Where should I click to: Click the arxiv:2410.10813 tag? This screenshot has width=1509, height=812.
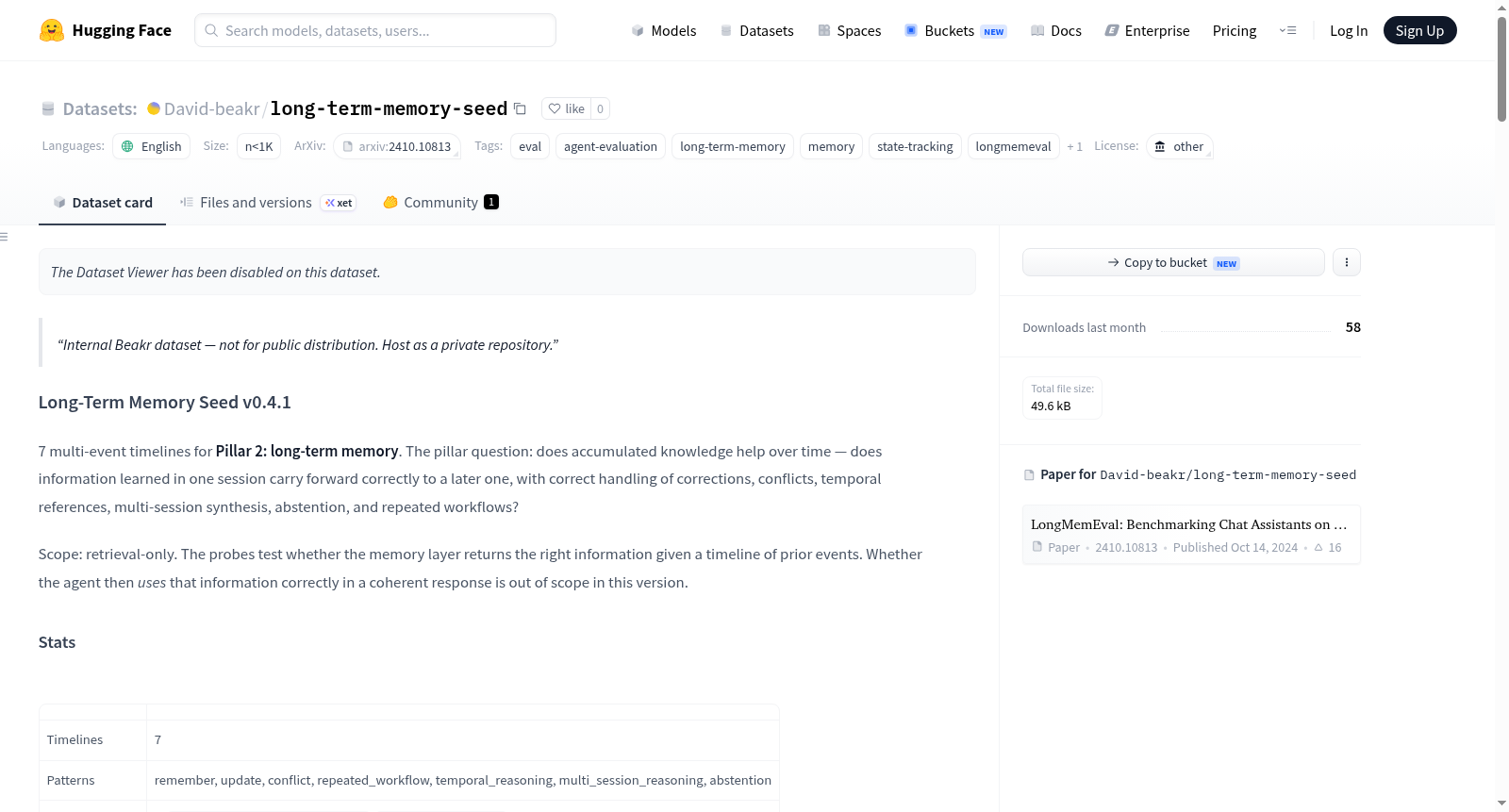(x=397, y=146)
